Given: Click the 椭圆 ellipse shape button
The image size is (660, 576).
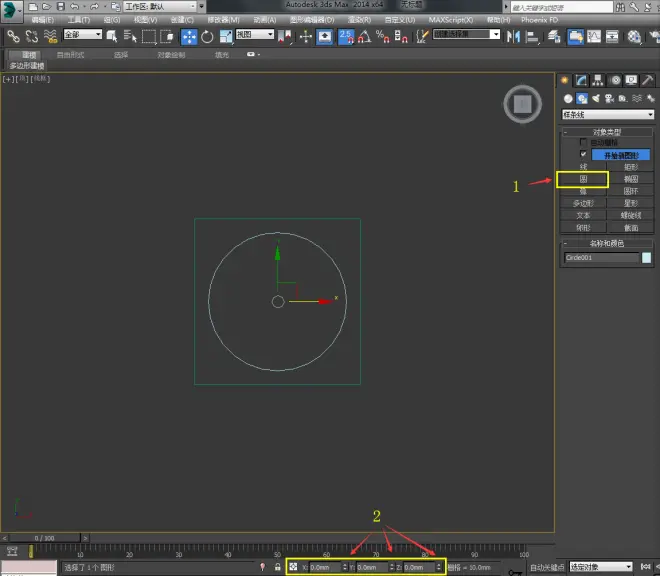Looking at the screenshot, I should pyautogui.click(x=631, y=179).
